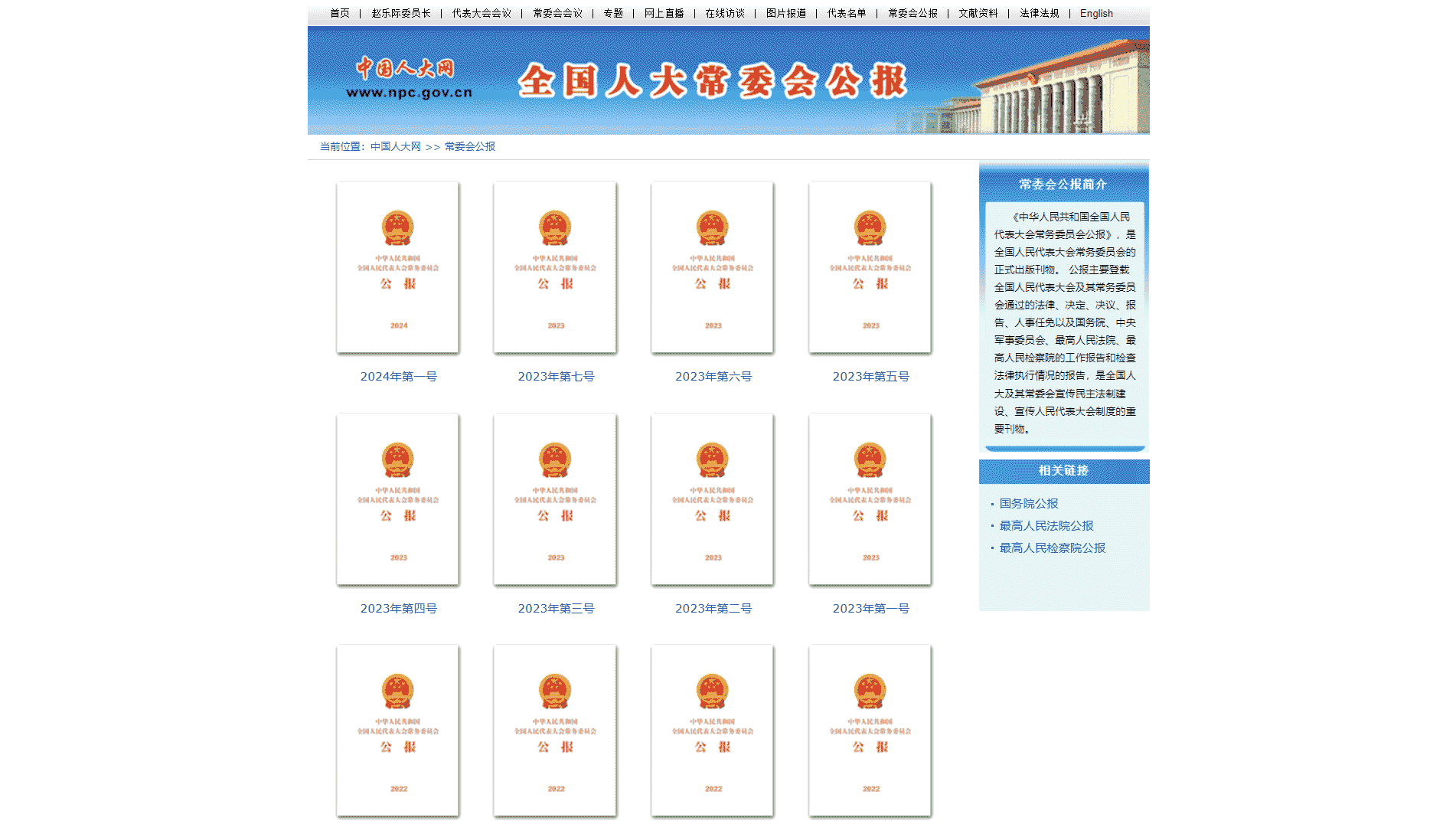
Task: Open the 2023年第一号 gazette cover
Action: pyautogui.click(x=870, y=499)
